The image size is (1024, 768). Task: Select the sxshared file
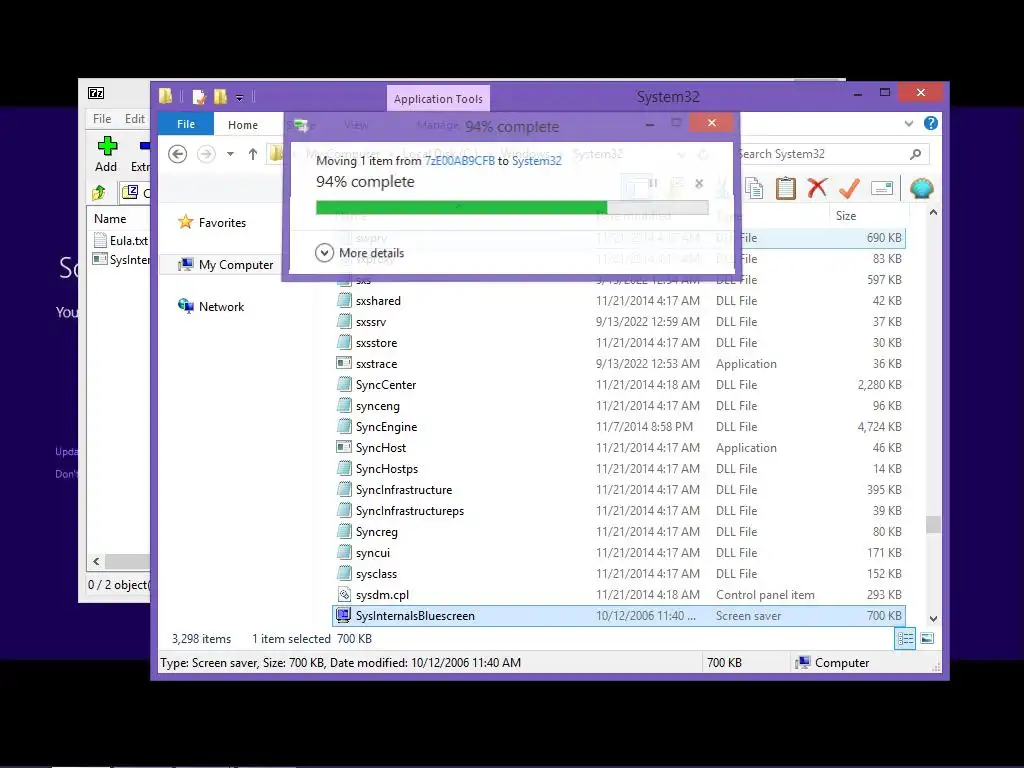[x=619, y=300]
